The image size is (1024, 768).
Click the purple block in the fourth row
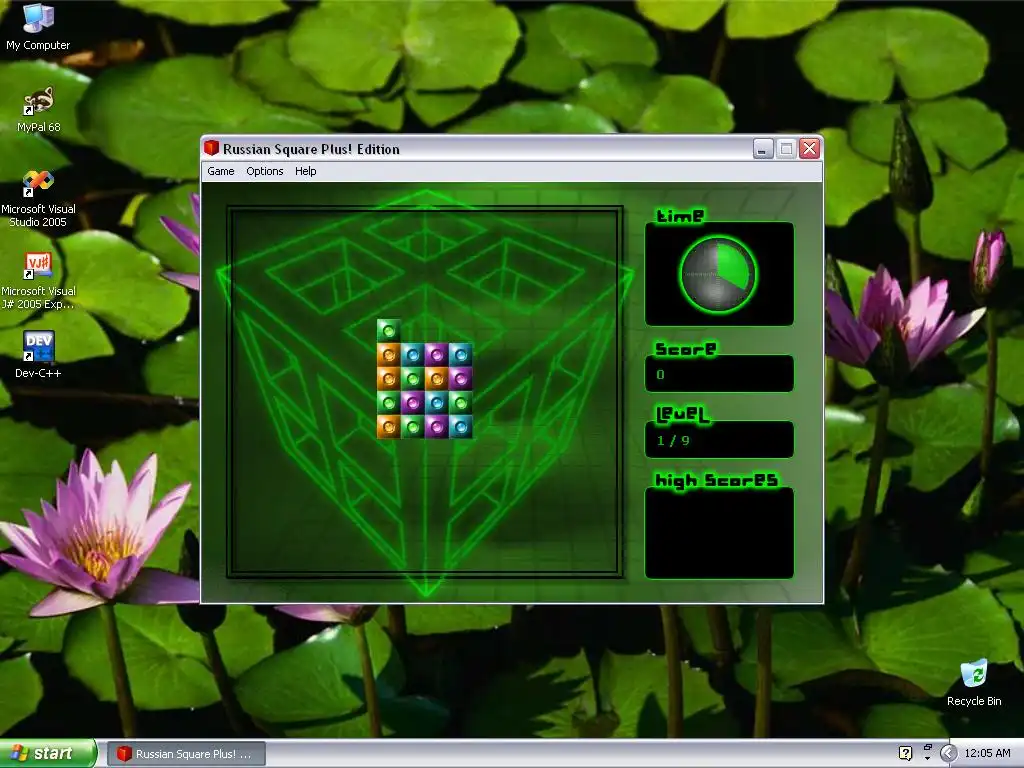coord(413,403)
